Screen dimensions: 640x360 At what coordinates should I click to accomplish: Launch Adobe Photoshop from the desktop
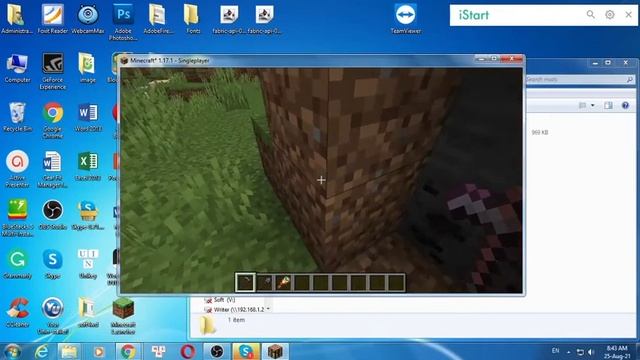(123, 22)
